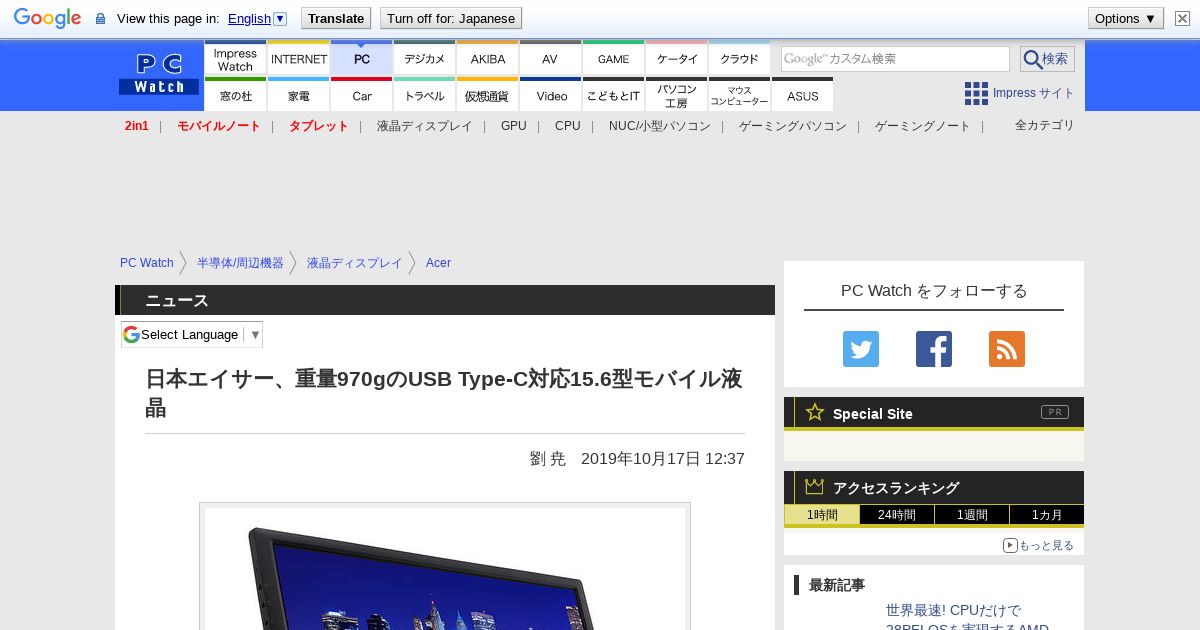Viewport: 1200px width, 630px height.
Task: Open the Select Language dropdown
Action: 192,334
